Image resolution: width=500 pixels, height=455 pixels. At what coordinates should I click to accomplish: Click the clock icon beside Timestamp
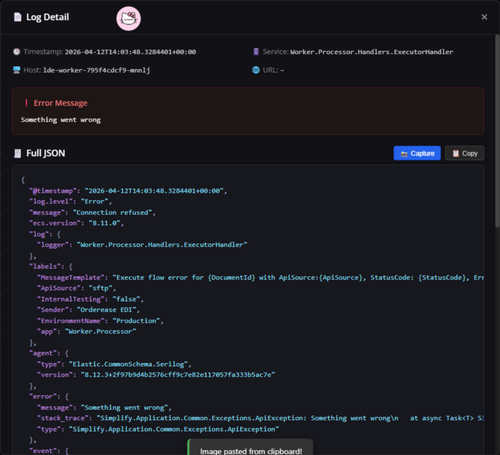[x=16, y=52]
